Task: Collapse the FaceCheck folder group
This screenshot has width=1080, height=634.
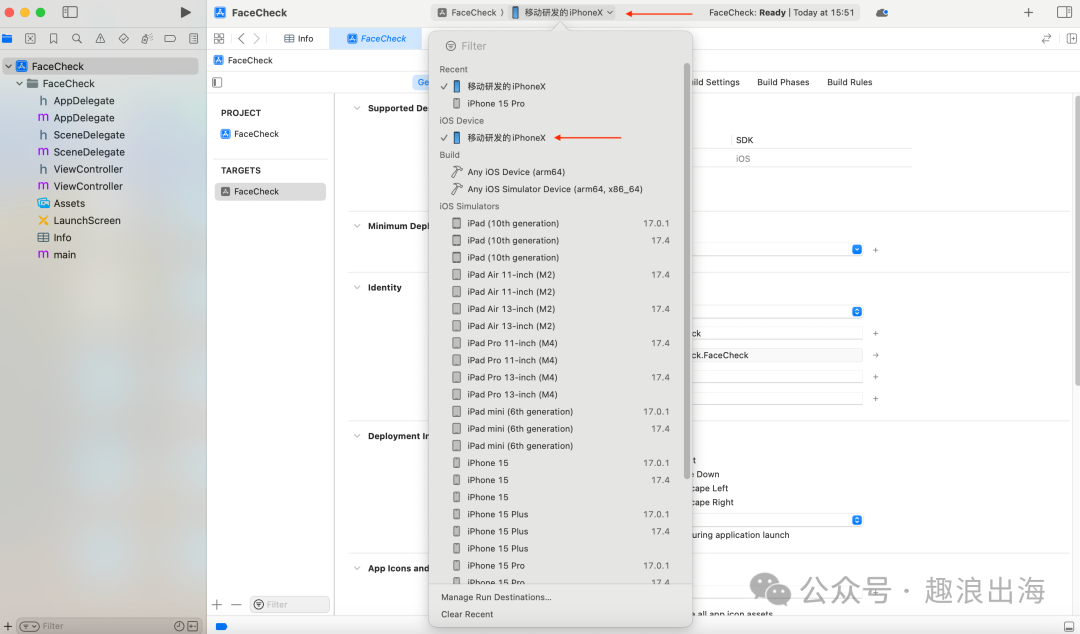Action: (19, 83)
